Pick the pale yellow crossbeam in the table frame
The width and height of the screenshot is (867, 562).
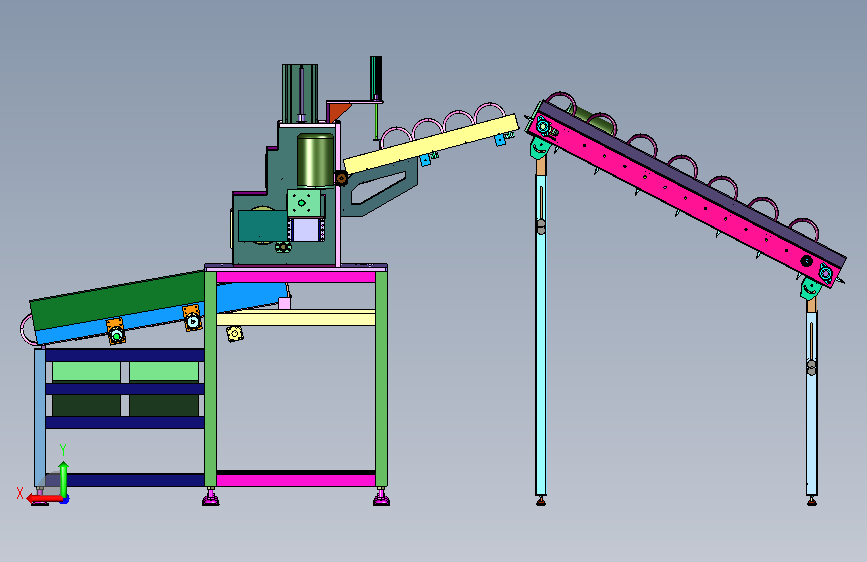[296, 318]
